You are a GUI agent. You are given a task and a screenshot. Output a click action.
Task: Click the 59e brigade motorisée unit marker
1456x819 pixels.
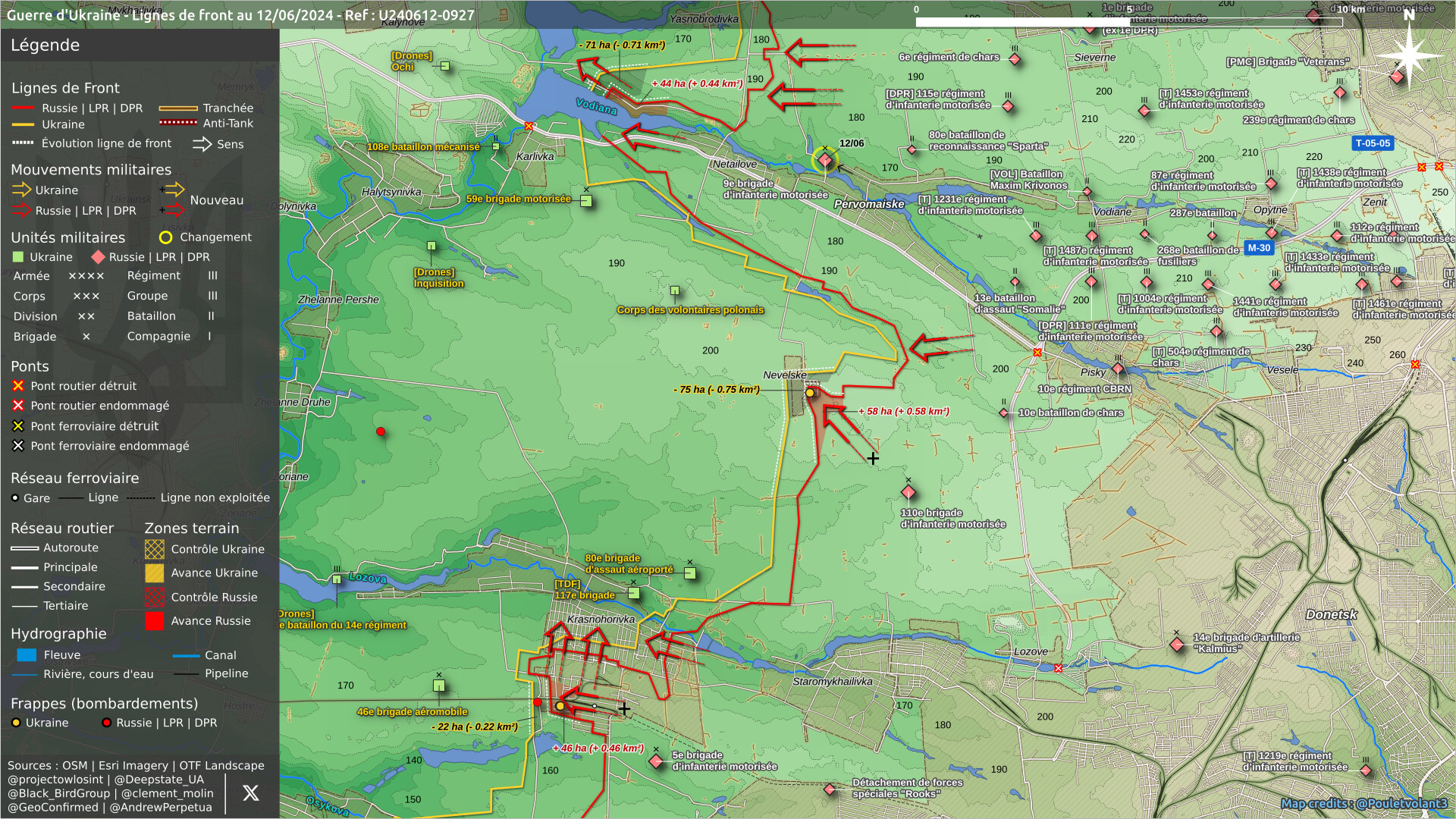(586, 201)
